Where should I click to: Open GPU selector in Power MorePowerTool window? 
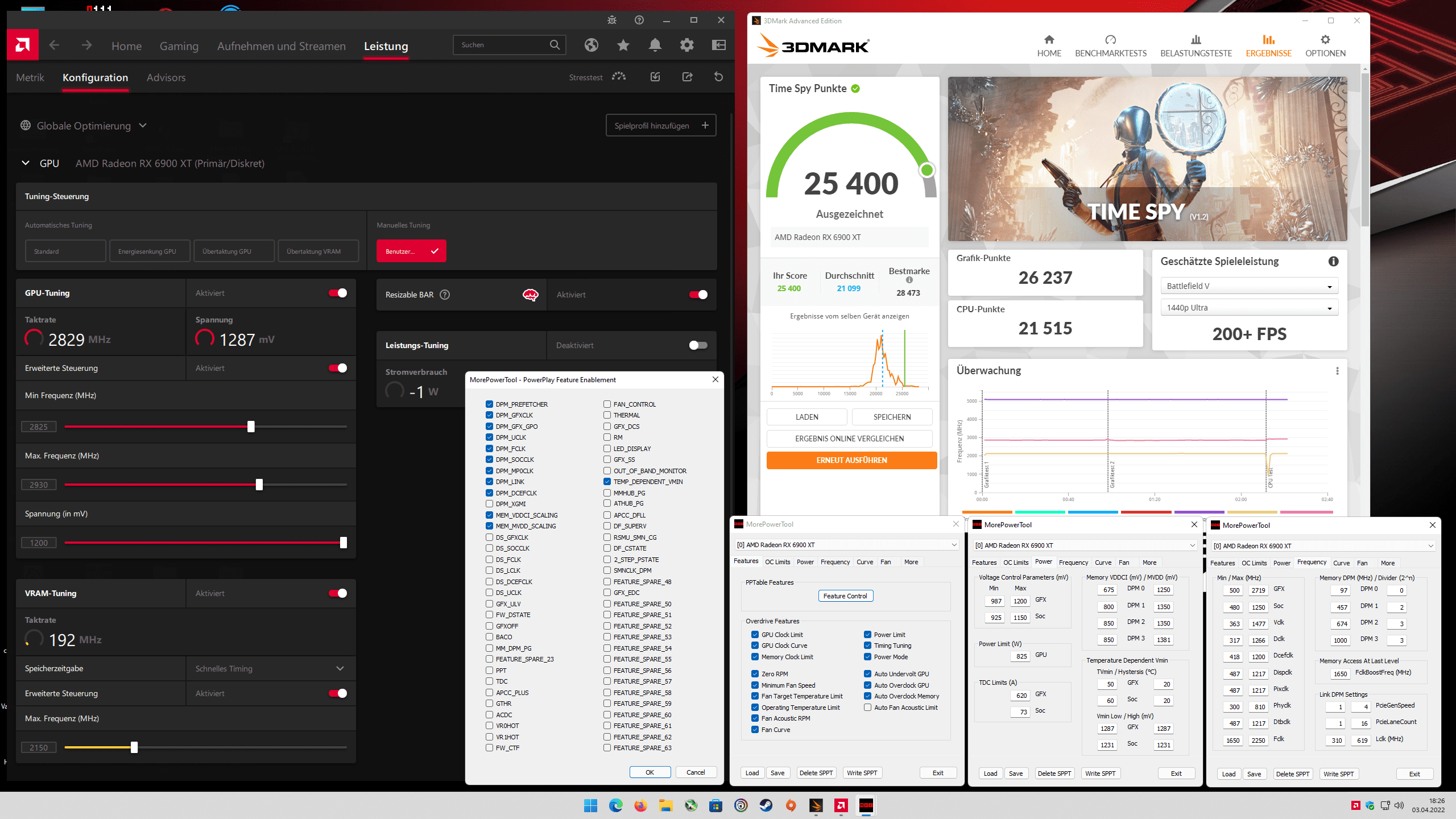(1085, 545)
